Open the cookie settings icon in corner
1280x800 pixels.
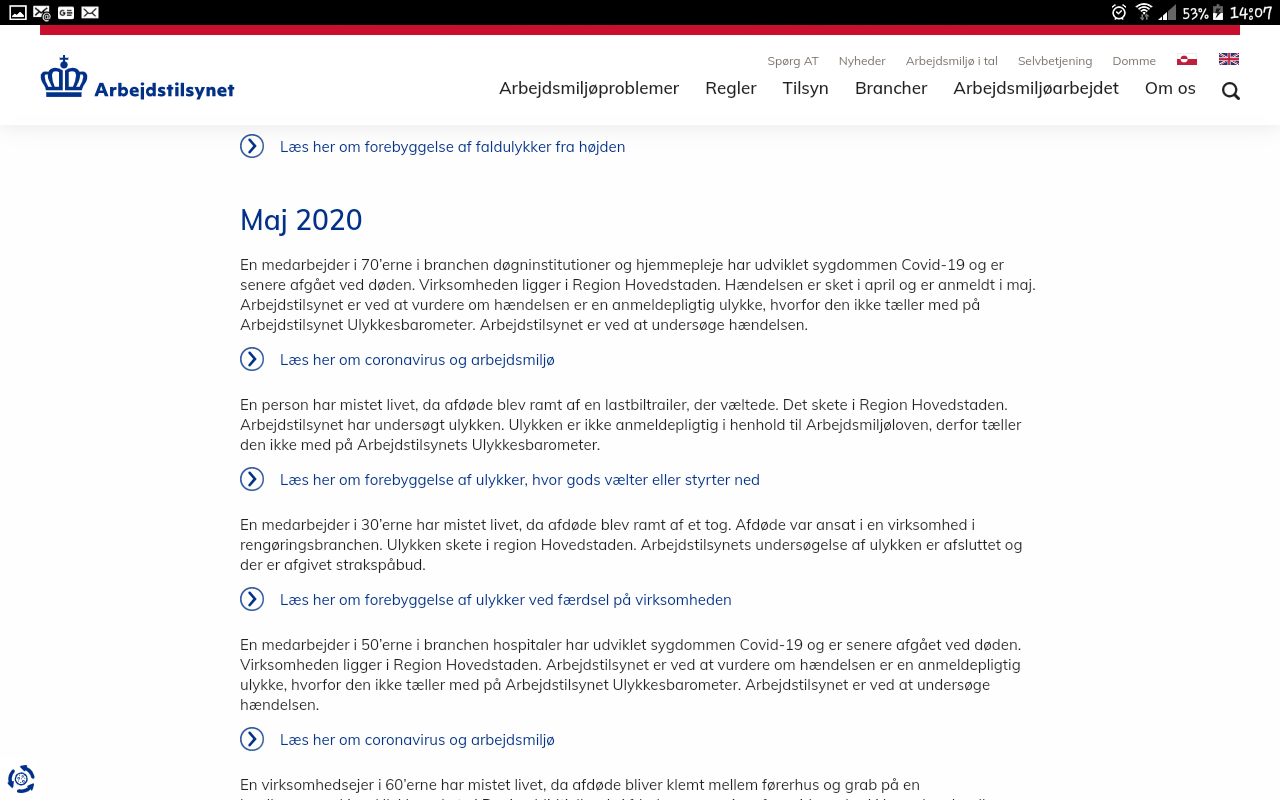point(21,779)
